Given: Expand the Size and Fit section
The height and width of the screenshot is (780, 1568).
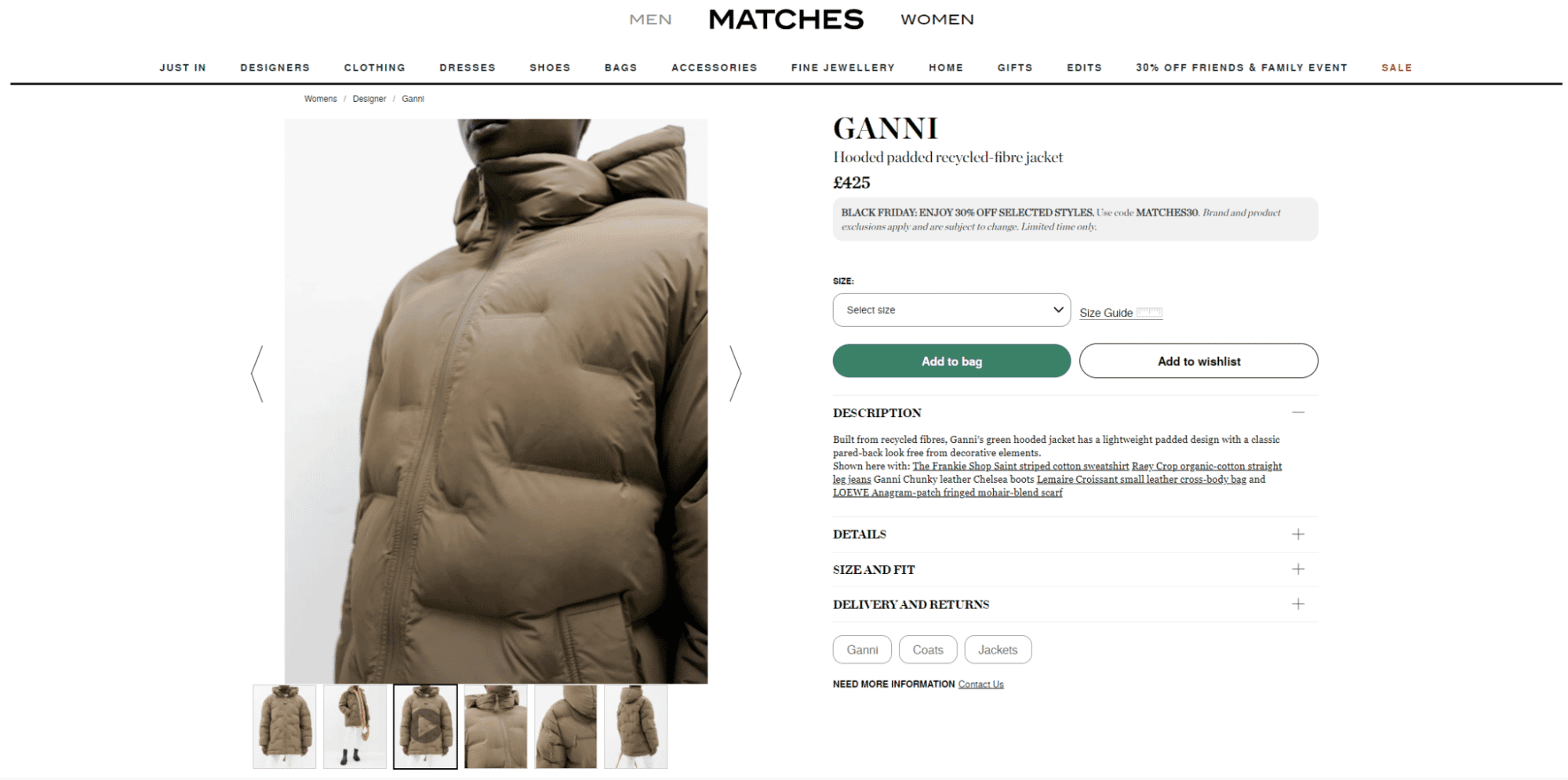Looking at the screenshot, I should [1075, 570].
